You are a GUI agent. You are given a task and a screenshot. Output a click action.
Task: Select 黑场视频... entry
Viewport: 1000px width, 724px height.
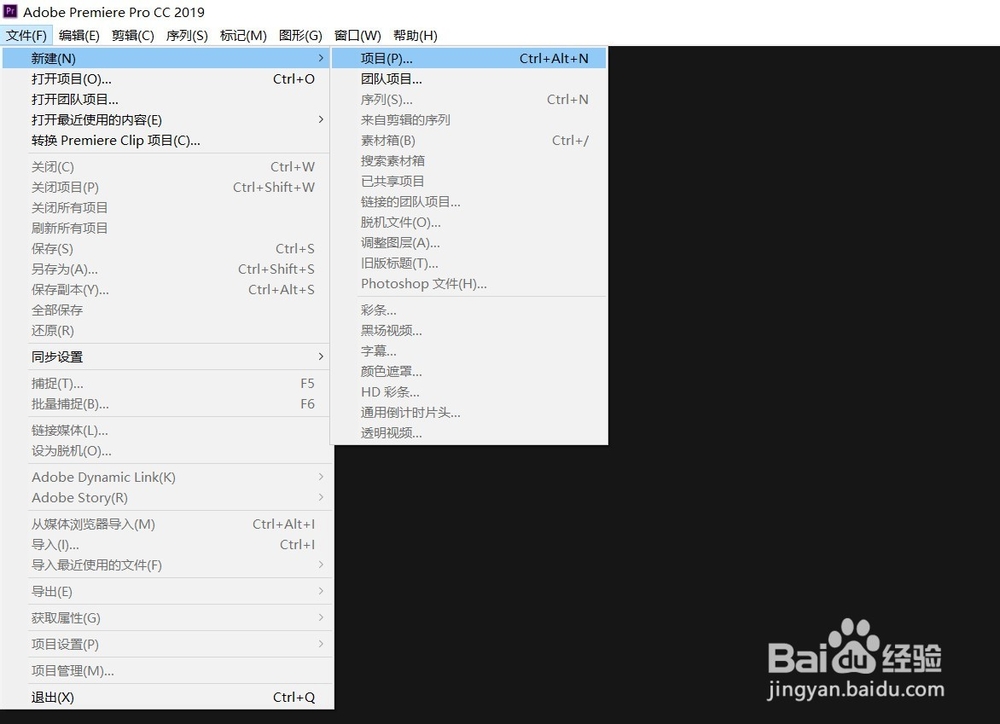click(469, 330)
